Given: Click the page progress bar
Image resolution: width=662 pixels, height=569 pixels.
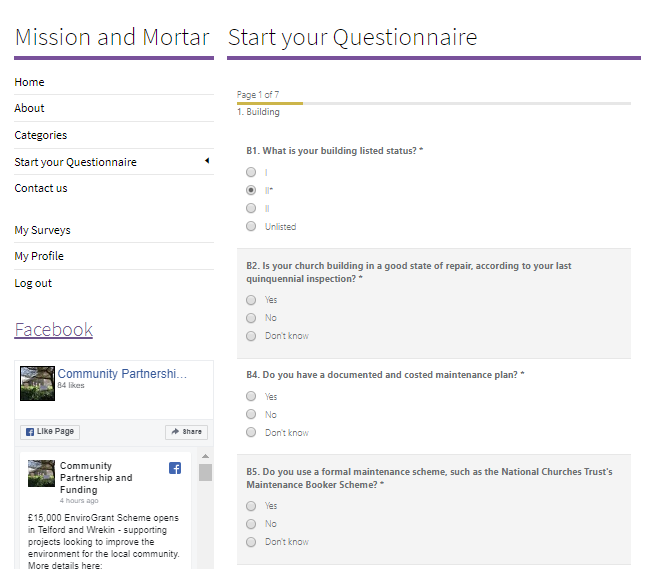Looking at the screenshot, I should pos(434,103).
